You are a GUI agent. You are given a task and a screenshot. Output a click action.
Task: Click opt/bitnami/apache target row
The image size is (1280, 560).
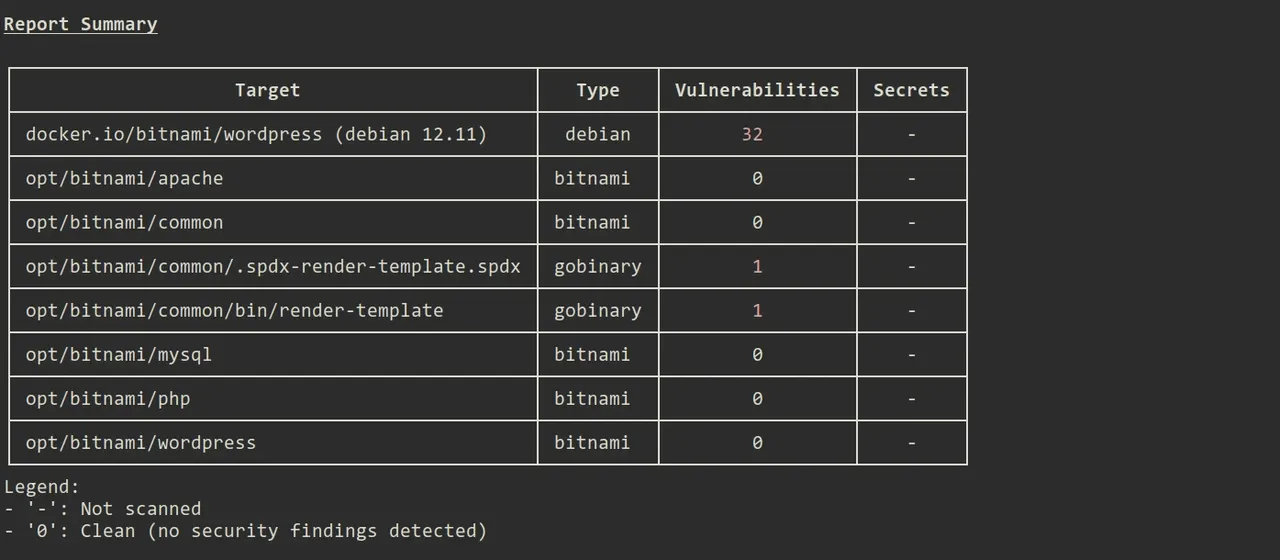click(x=124, y=178)
